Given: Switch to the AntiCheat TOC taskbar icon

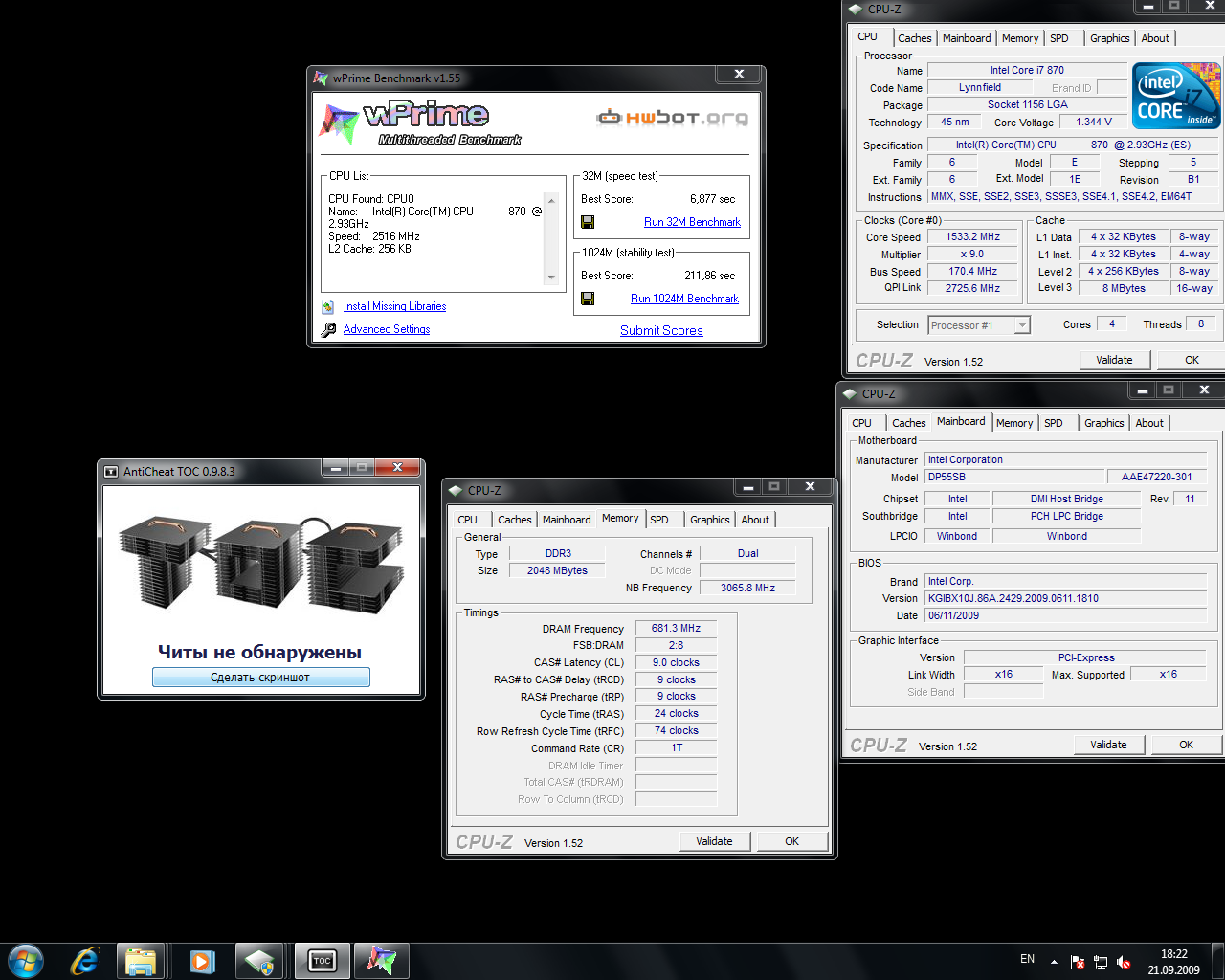Looking at the screenshot, I should click(x=323, y=961).
